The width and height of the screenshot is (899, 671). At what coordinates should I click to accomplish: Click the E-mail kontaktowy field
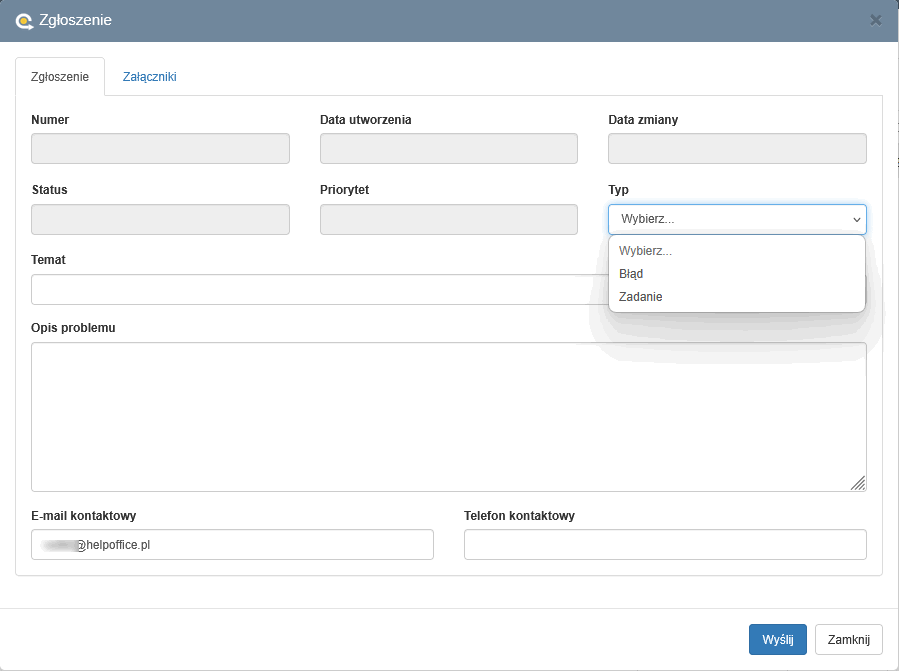(x=232, y=545)
